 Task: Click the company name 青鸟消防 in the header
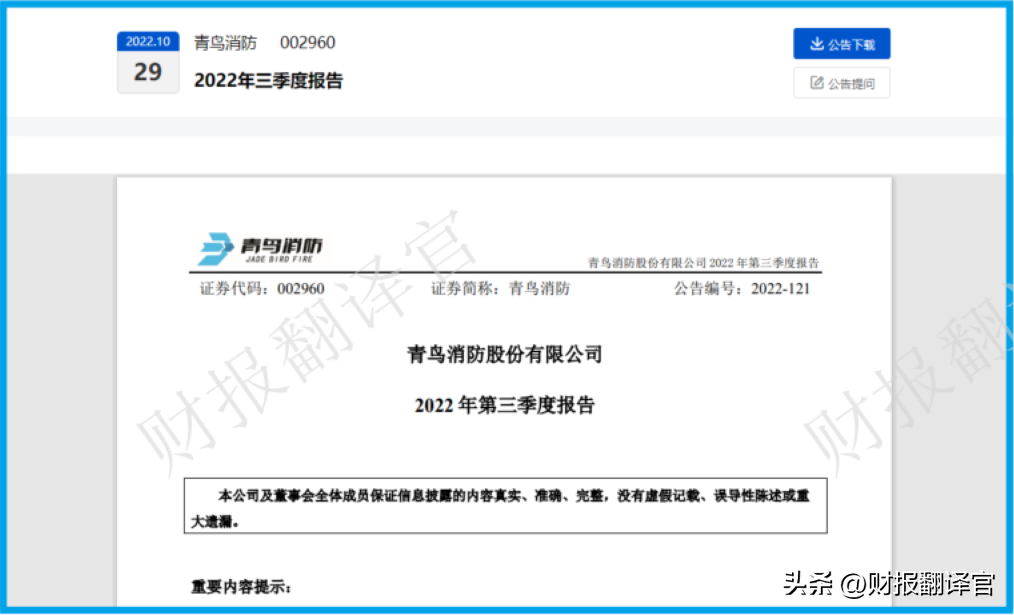tap(226, 43)
